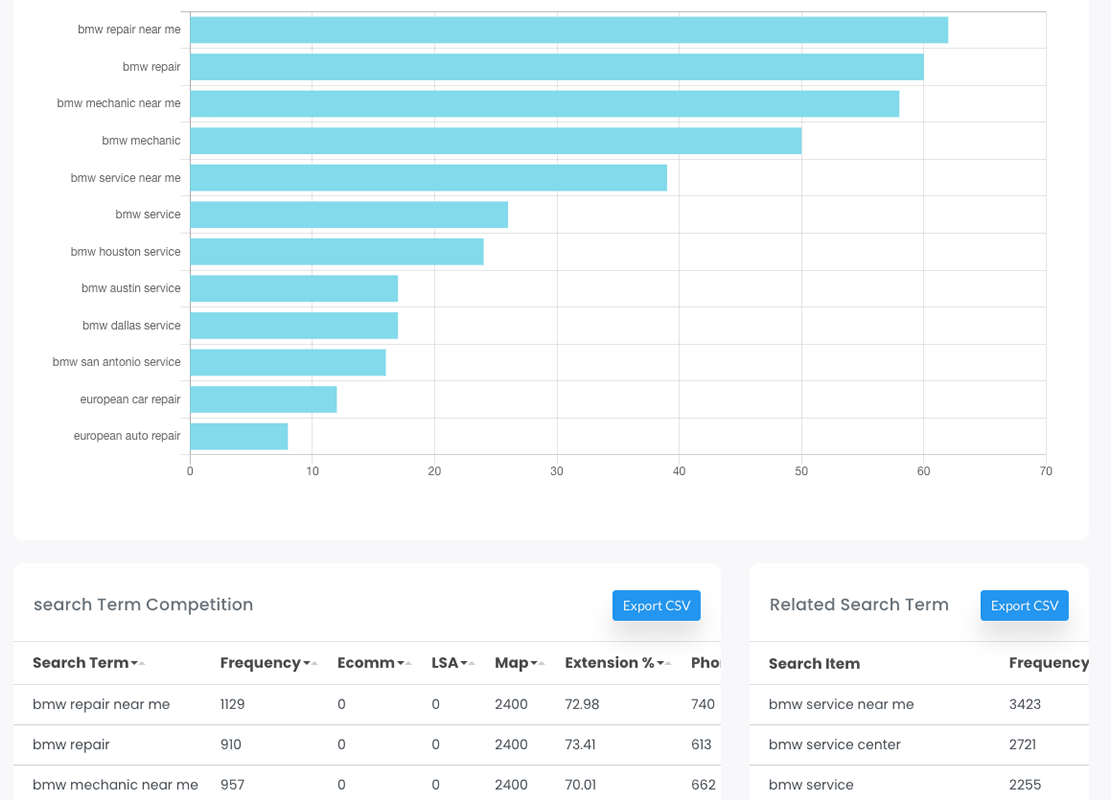Viewport: 1111px width, 800px height.
Task: Select 'bmw repair near me' table row term
Action: click(x=101, y=704)
